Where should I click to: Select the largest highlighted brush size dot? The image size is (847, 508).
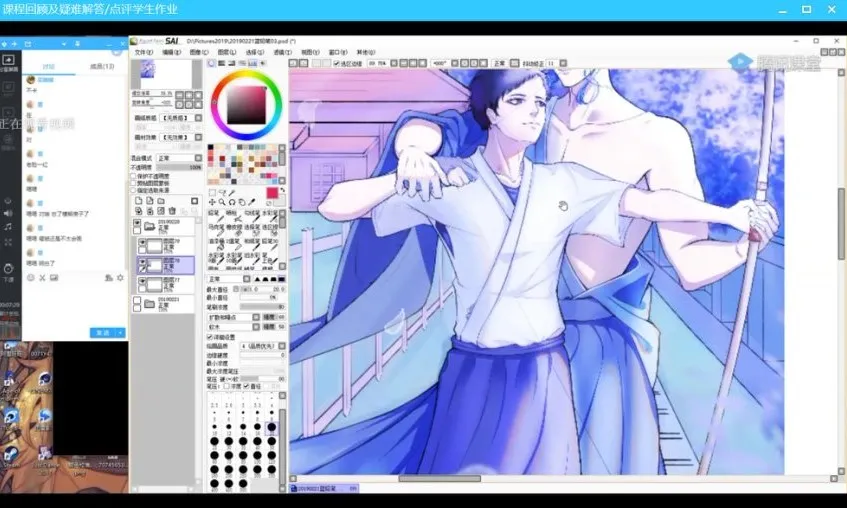click(271, 427)
